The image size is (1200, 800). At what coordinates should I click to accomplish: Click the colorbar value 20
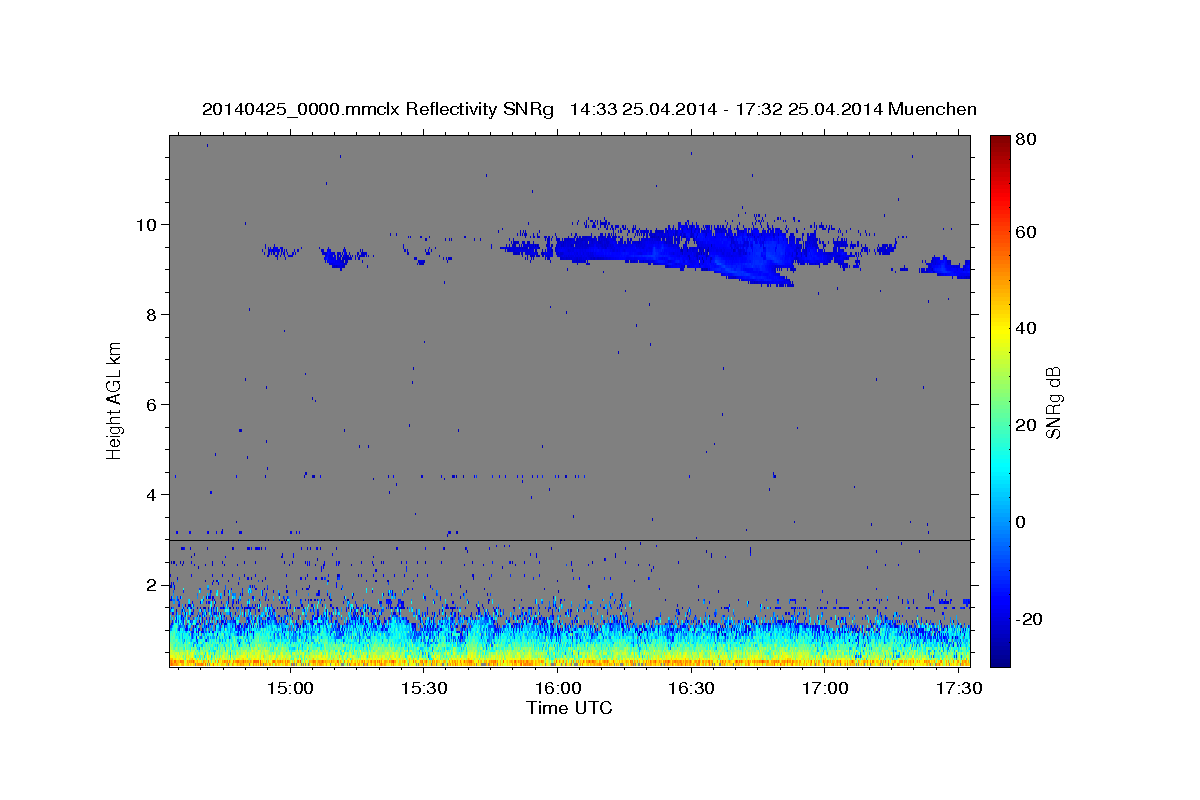pyautogui.click(x=1026, y=425)
